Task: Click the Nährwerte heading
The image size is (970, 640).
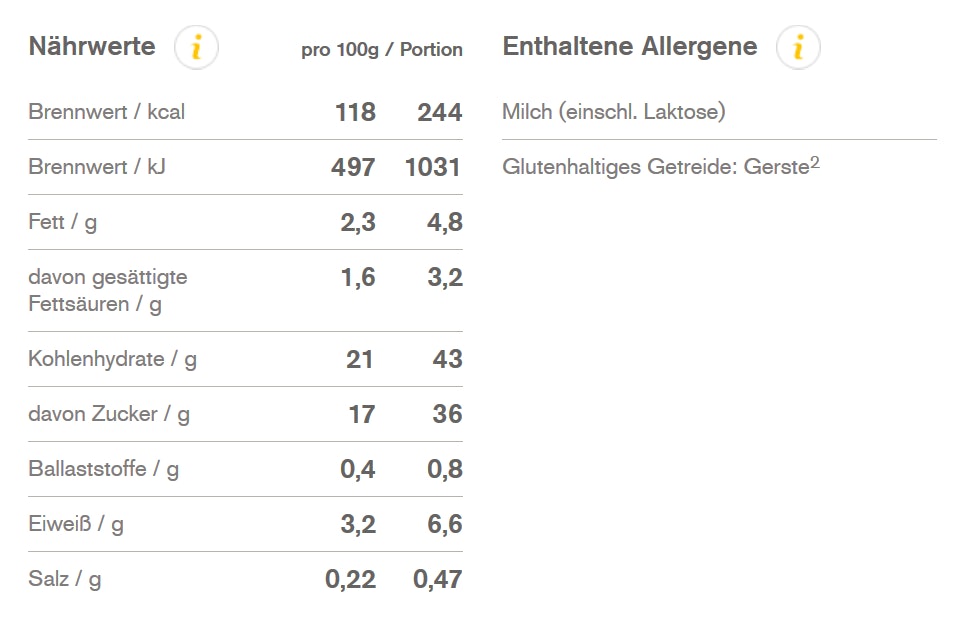Action: 92,47
